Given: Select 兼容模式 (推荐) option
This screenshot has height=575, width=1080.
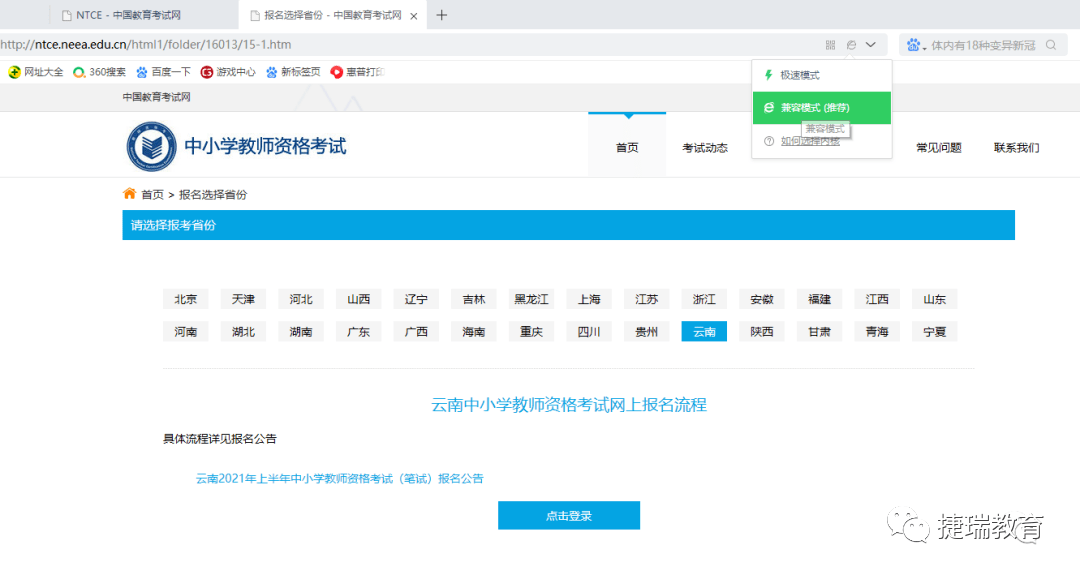Looking at the screenshot, I should click(814, 108).
